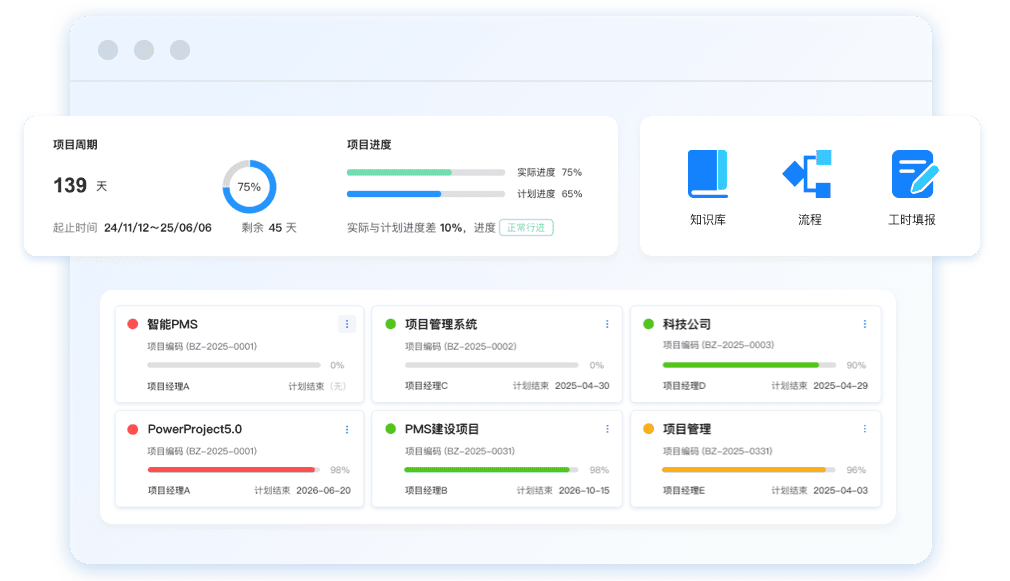Image resolution: width=1010 pixels, height=581 pixels.
Task: Click the planned end date 2026-10-15
Action: click(584, 490)
